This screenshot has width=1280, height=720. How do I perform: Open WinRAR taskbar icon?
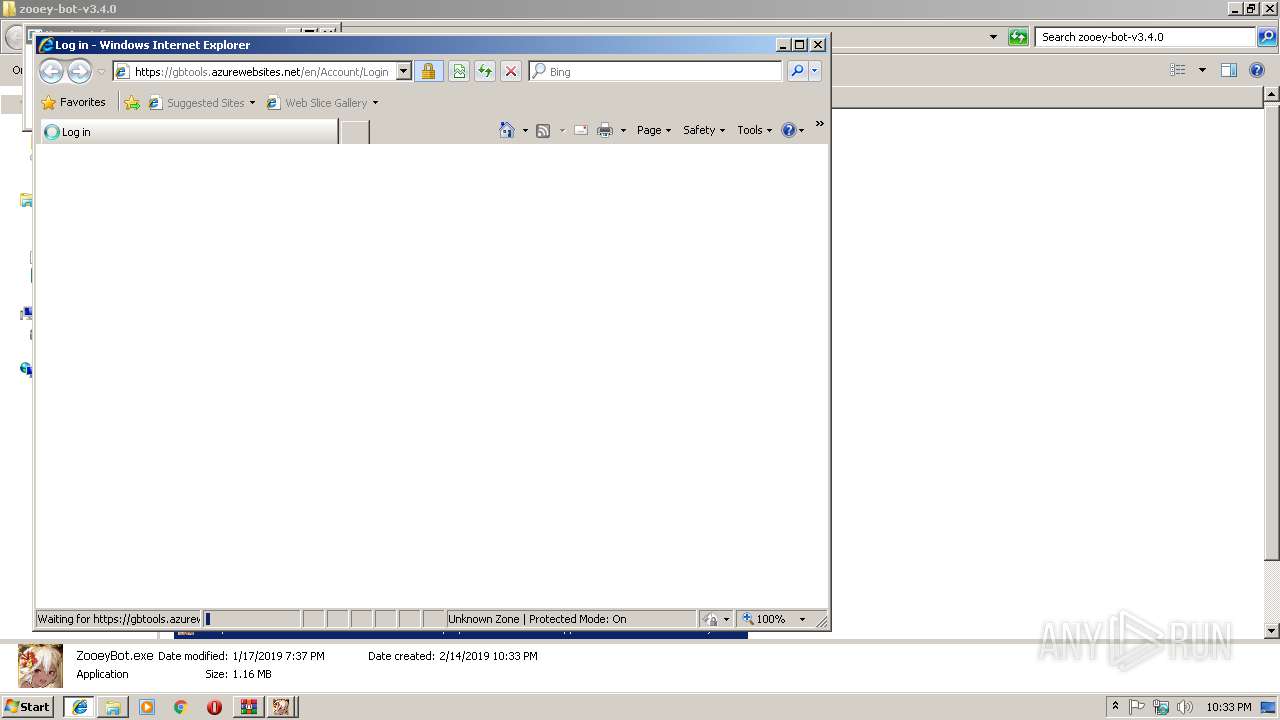pyautogui.click(x=248, y=707)
